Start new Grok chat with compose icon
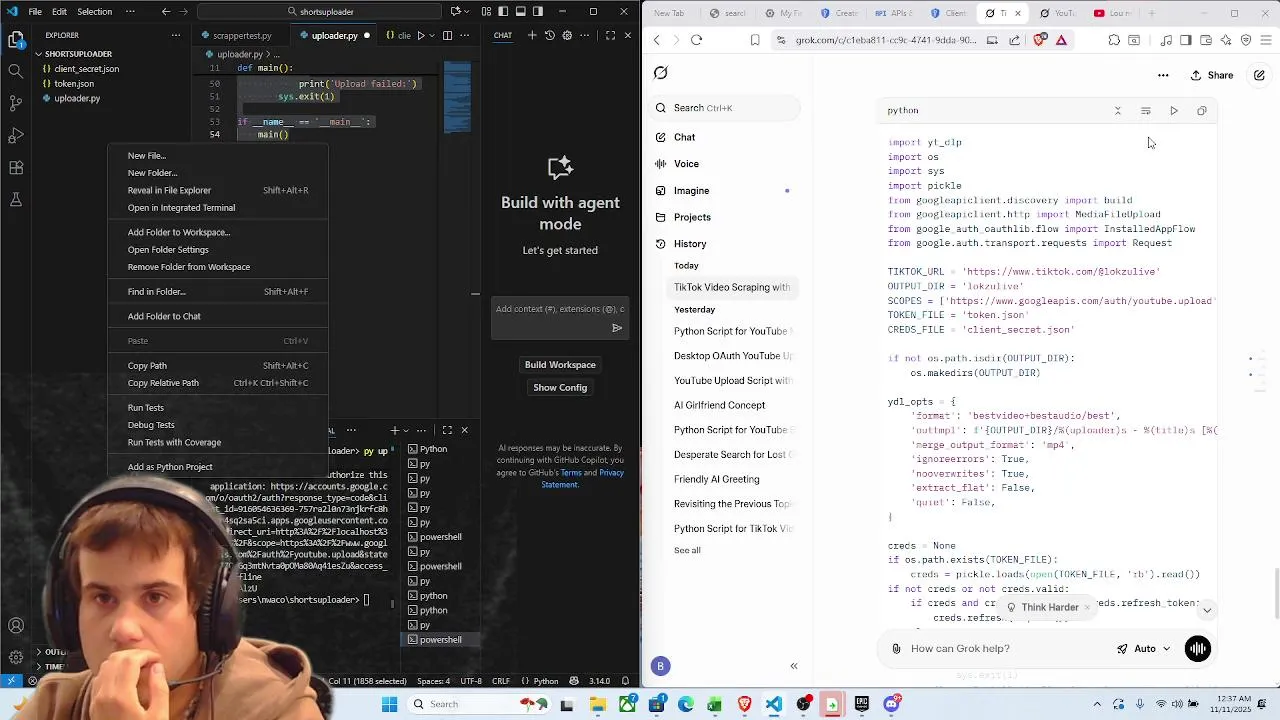Screen dimensions: 1280x720 tap(1259, 75)
